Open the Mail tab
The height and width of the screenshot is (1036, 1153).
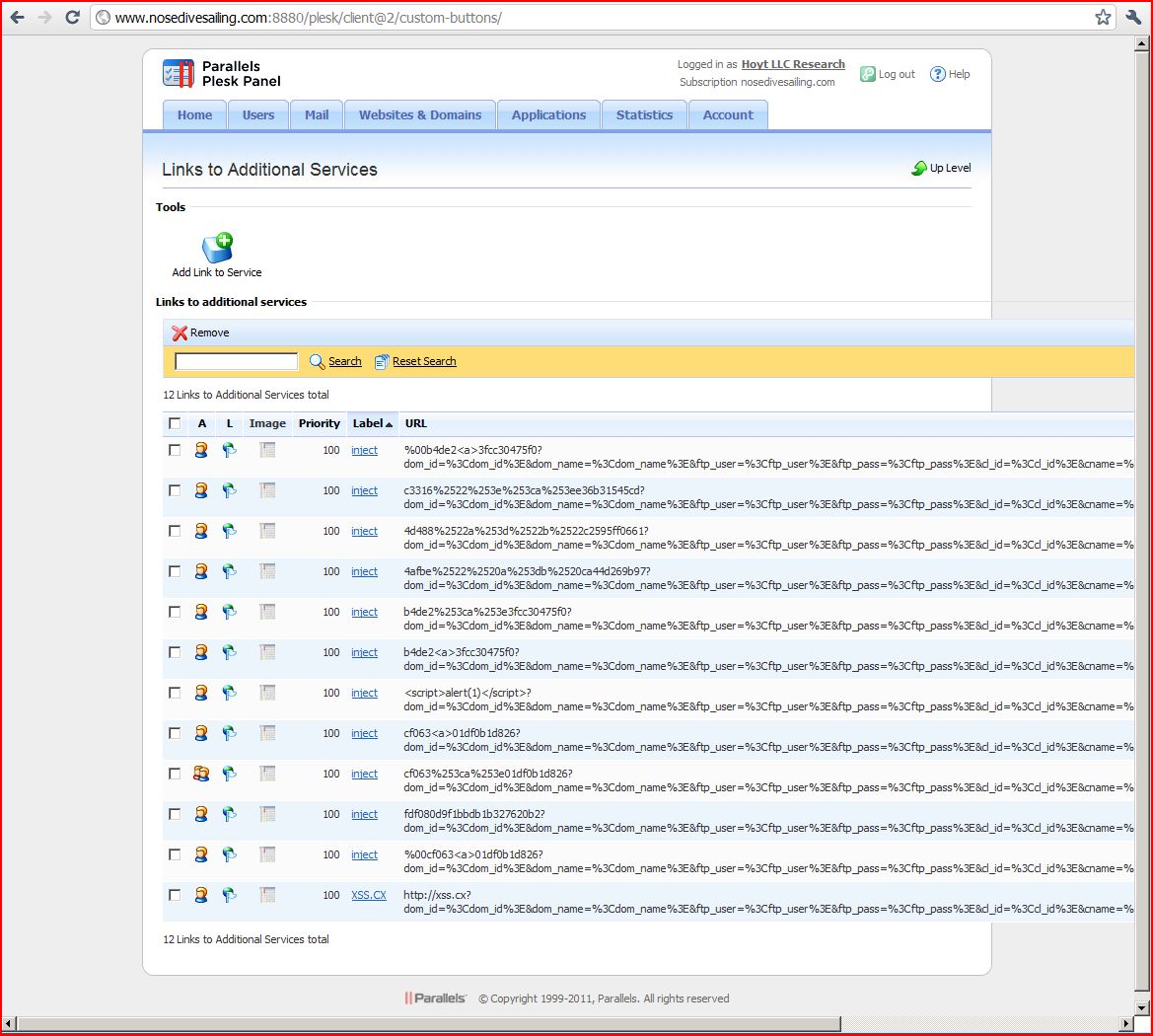click(317, 114)
